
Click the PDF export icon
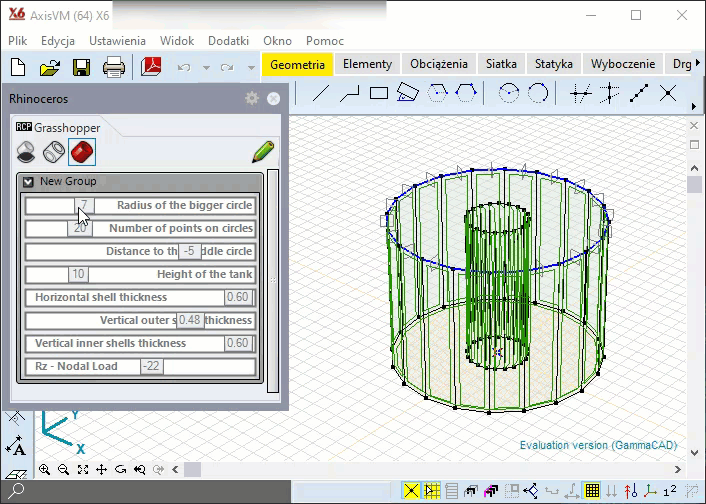pyautogui.click(x=151, y=68)
